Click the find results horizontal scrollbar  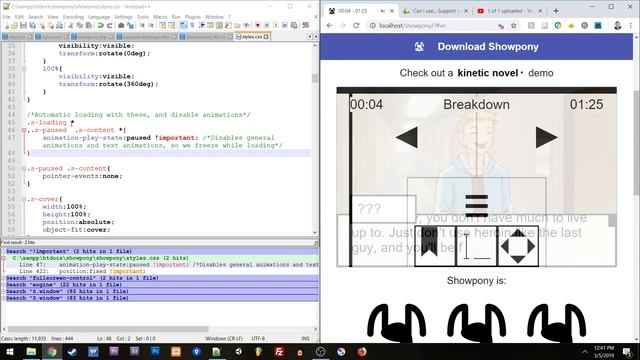108,329
